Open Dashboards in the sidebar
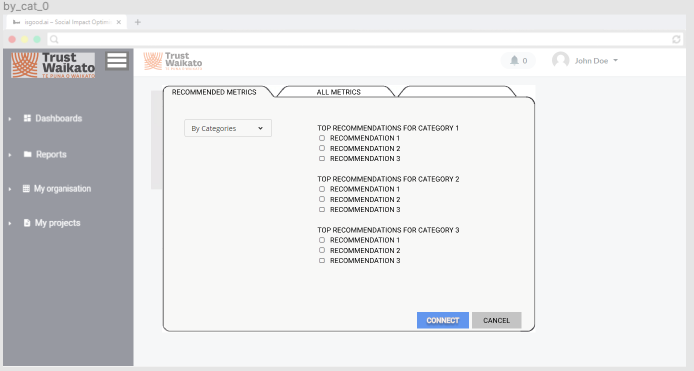The height and width of the screenshot is (371, 694). pyautogui.click(x=58, y=118)
